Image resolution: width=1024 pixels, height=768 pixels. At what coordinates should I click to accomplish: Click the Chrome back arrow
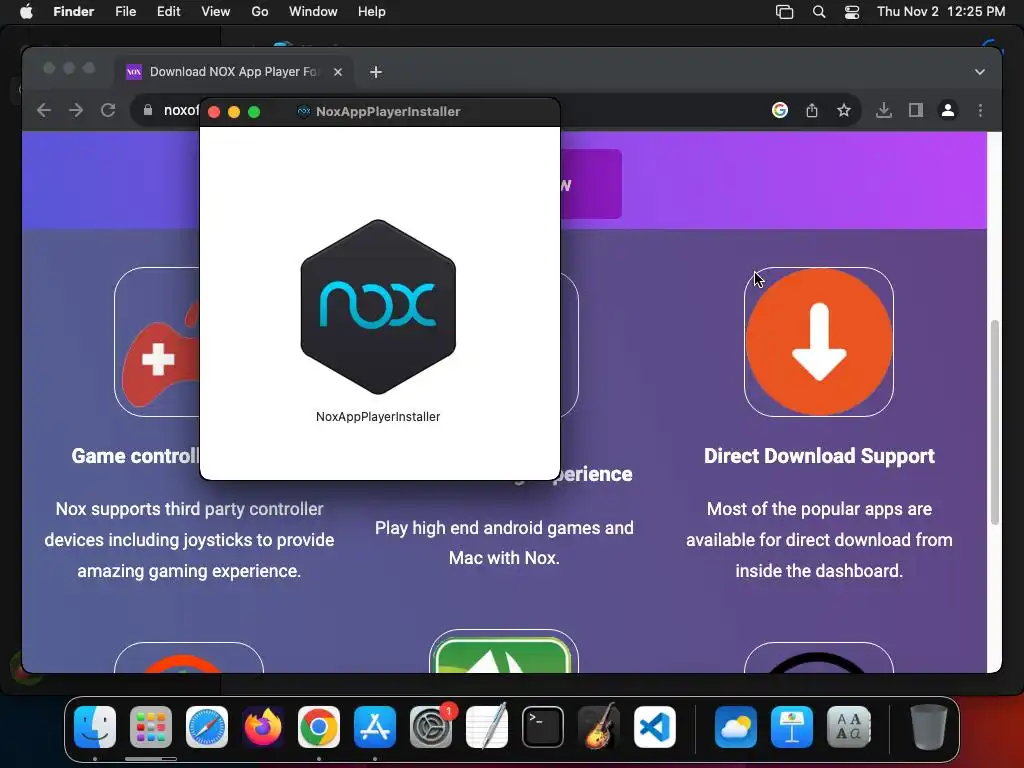click(44, 110)
